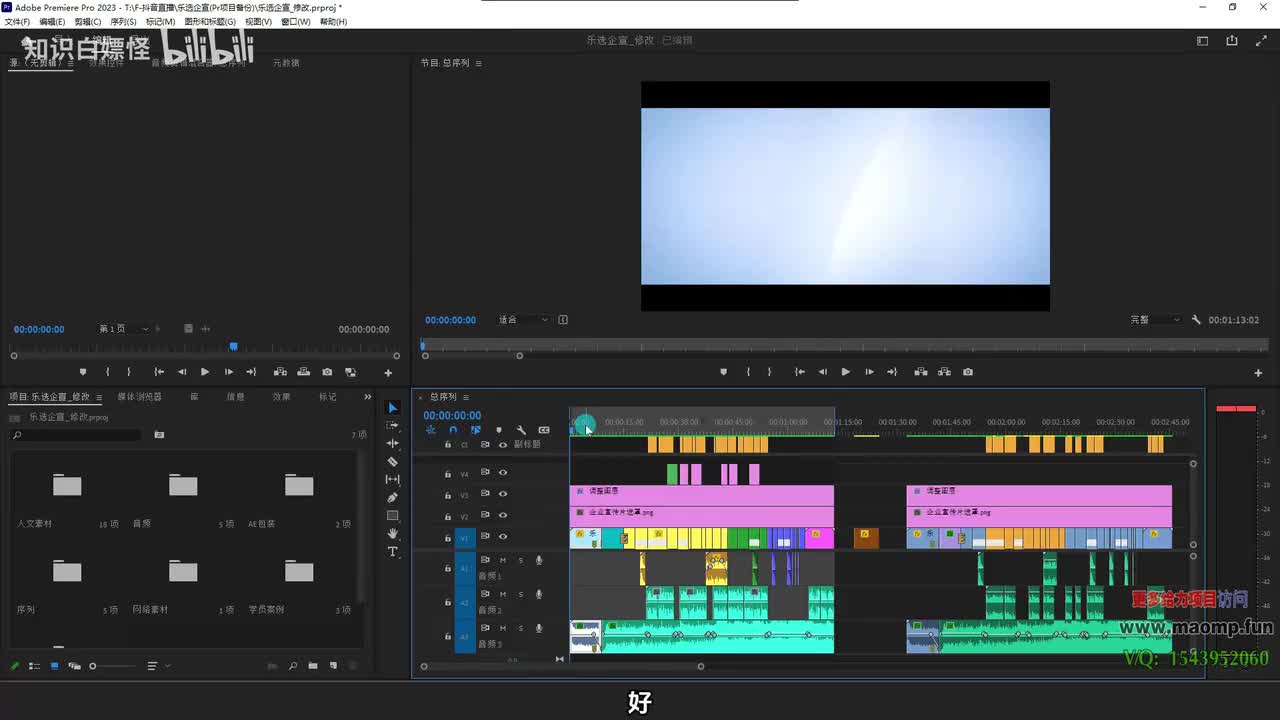Click Export Frame camera in Source Monitor
This screenshot has height=720, width=1280.
tap(327, 372)
